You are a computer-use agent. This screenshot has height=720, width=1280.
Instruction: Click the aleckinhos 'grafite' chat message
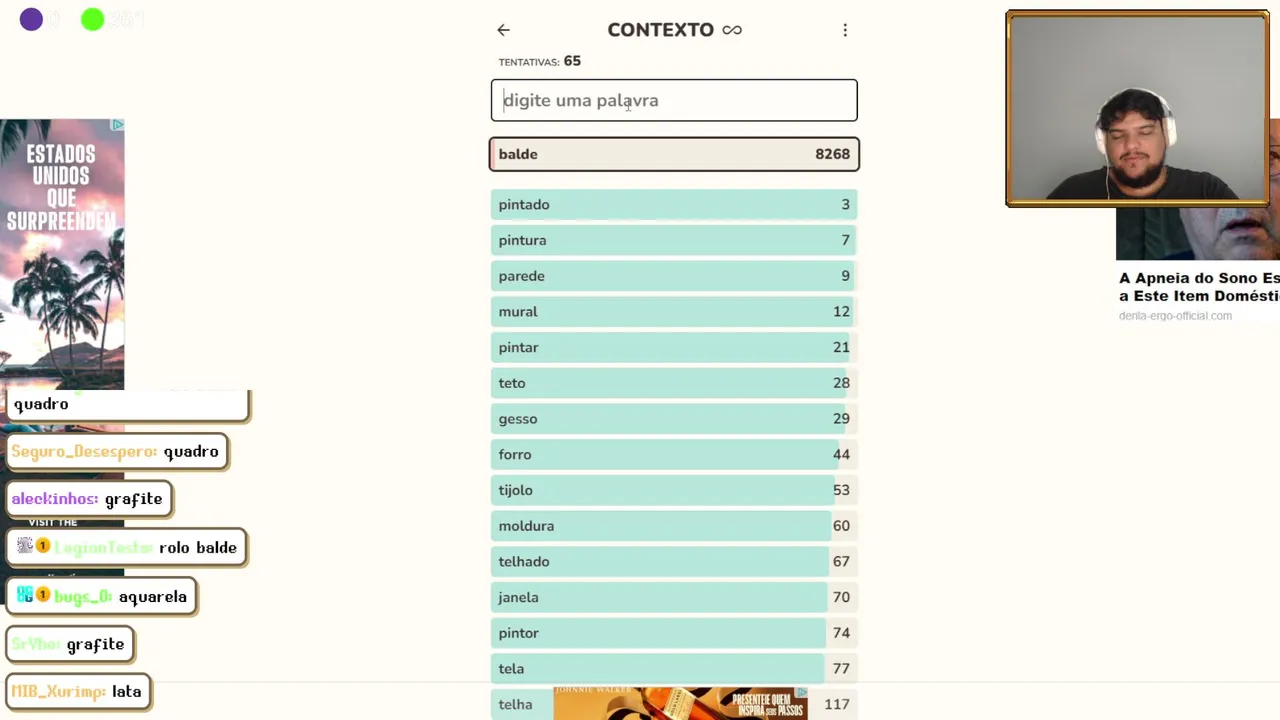[x=88, y=499]
